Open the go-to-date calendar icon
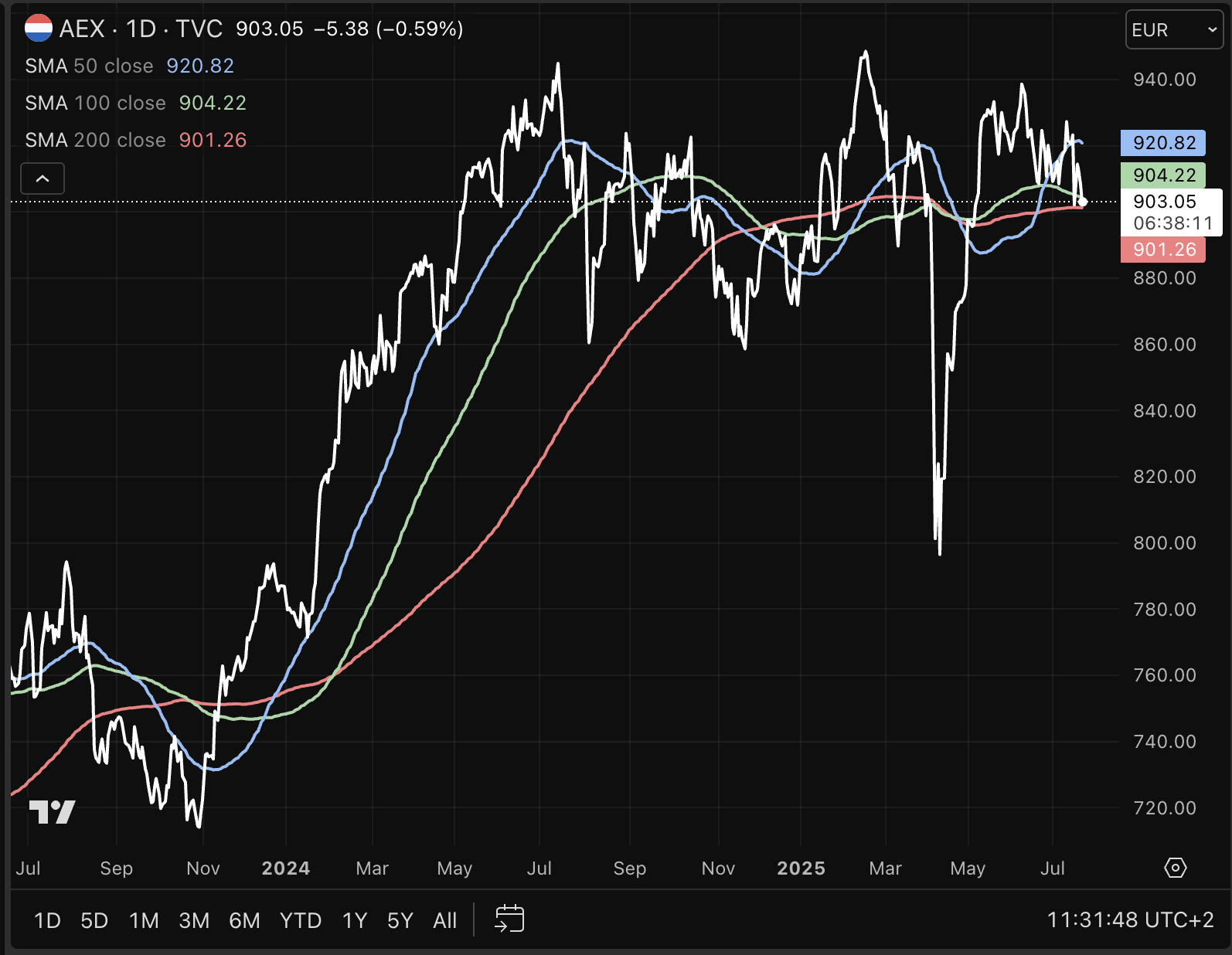The image size is (1232, 955). 509,919
